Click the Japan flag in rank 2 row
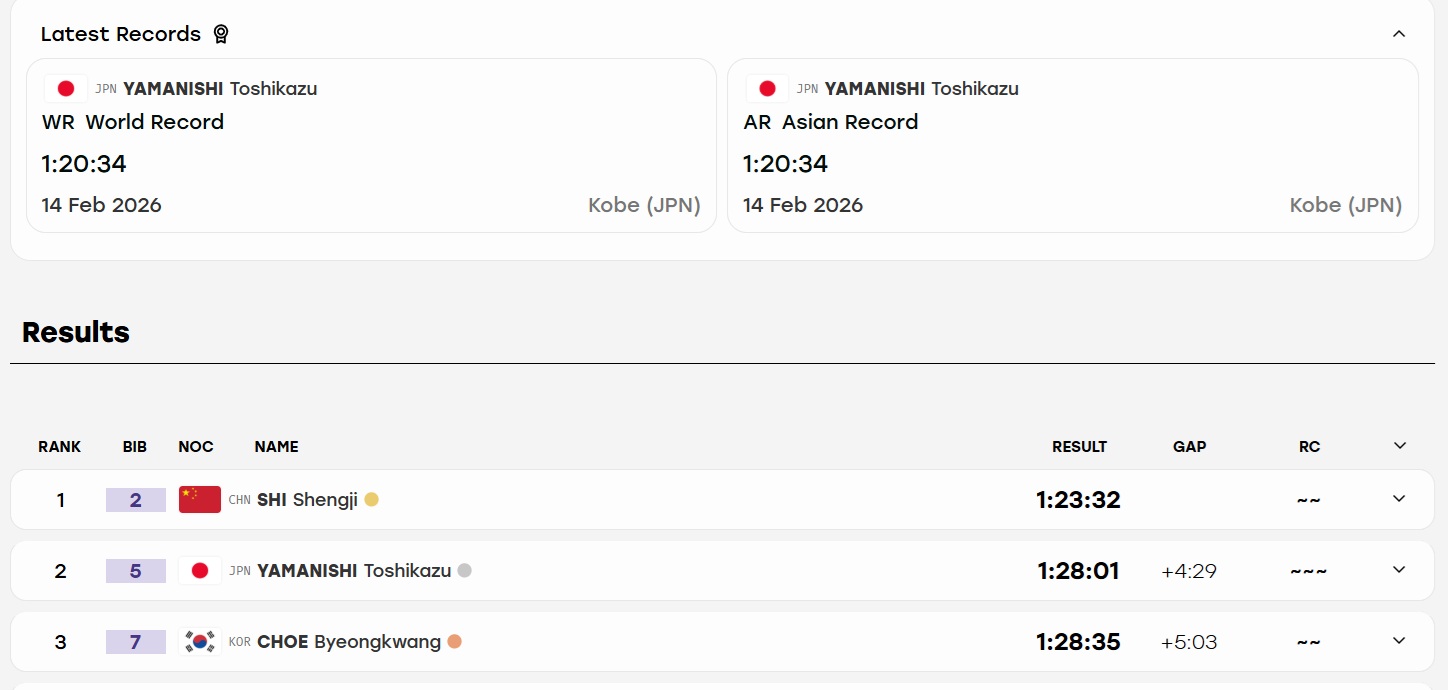The image size is (1448, 690). click(200, 571)
